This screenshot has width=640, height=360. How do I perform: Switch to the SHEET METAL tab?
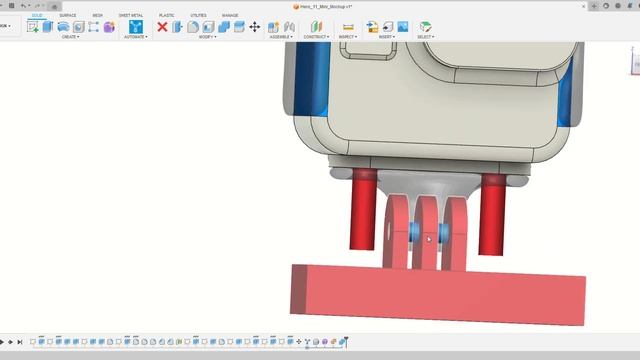(x=131, y=16)
